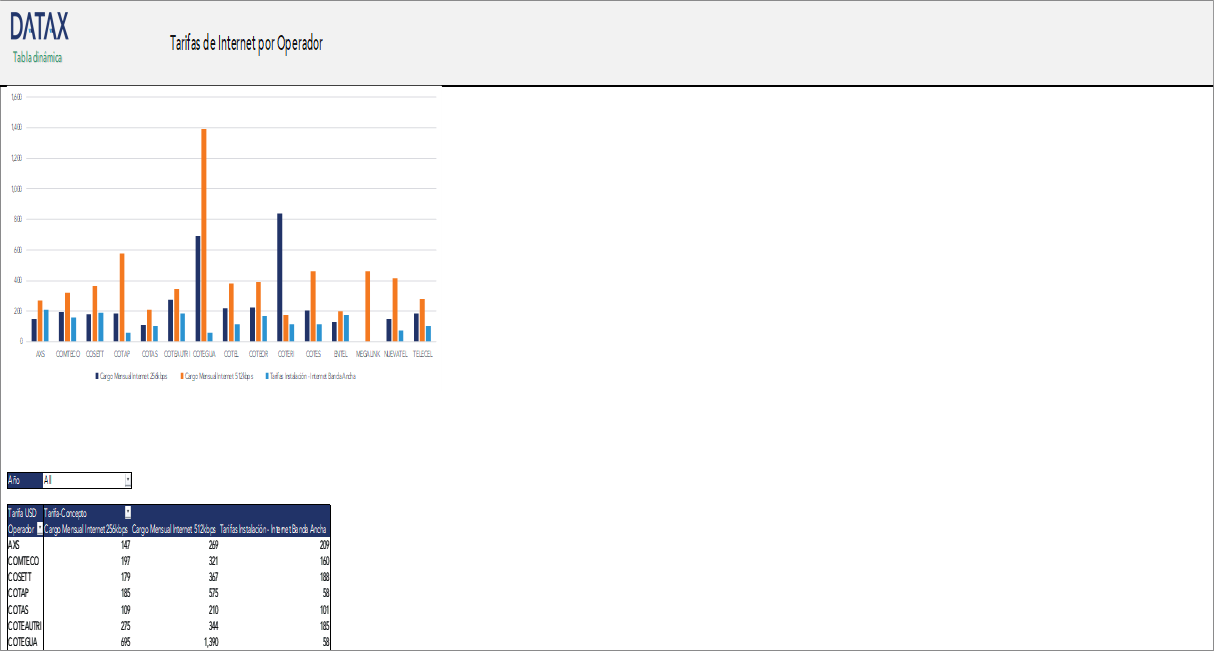The height and width of the screenshot is (651, 1214).
Task: Click the 'Tabla dinámica' subtitle text
Action: tap(37, 58)
